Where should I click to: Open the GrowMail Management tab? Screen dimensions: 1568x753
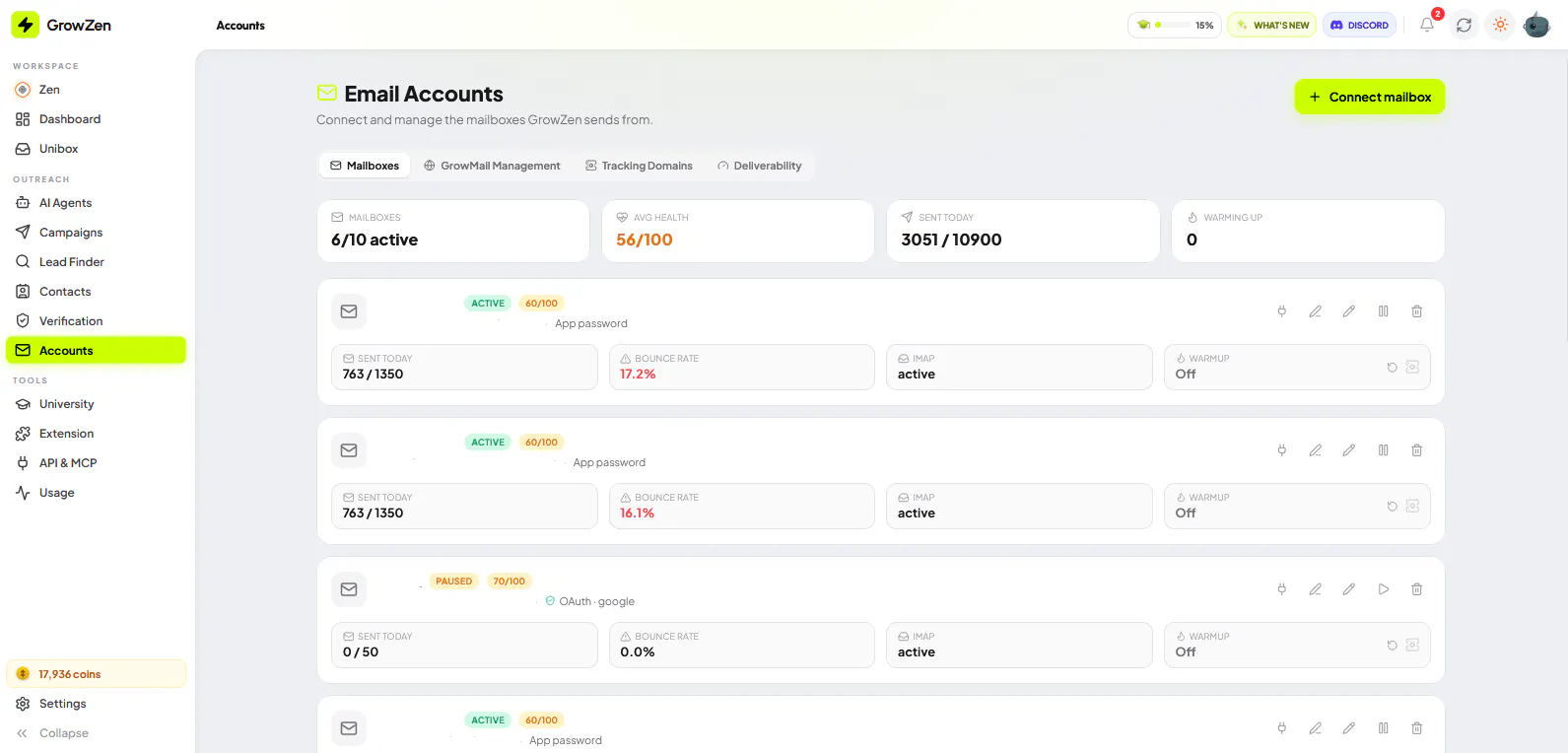click(492, 166)
